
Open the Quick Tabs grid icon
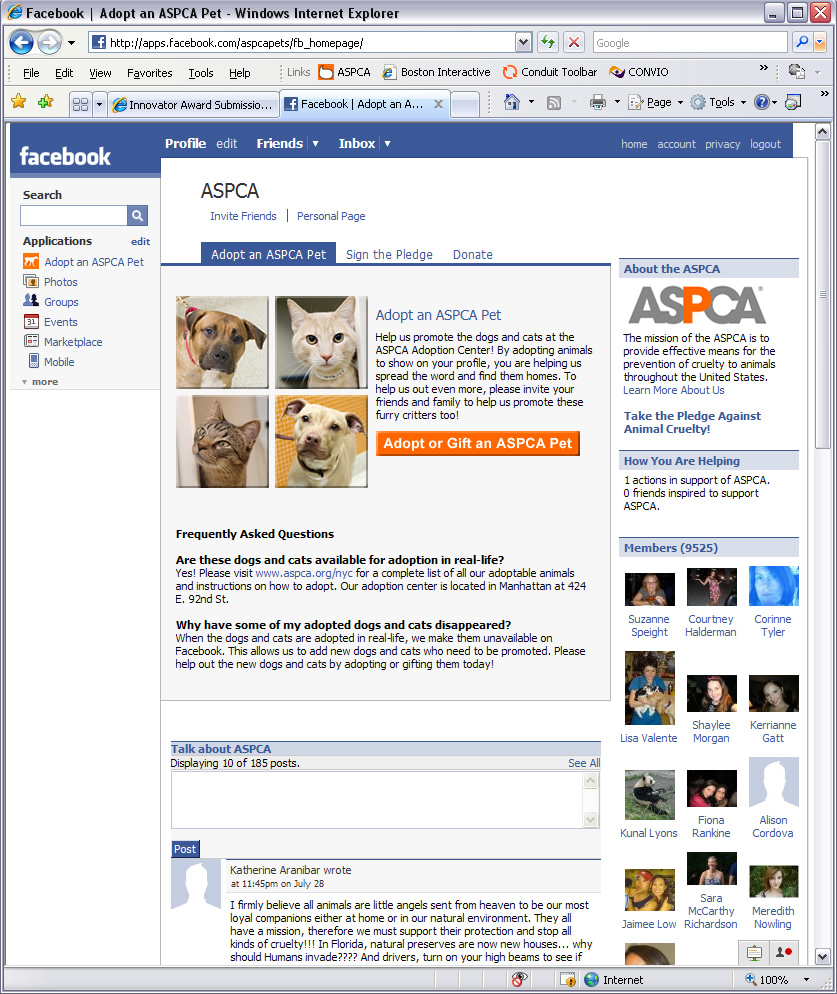click(80, 104)
